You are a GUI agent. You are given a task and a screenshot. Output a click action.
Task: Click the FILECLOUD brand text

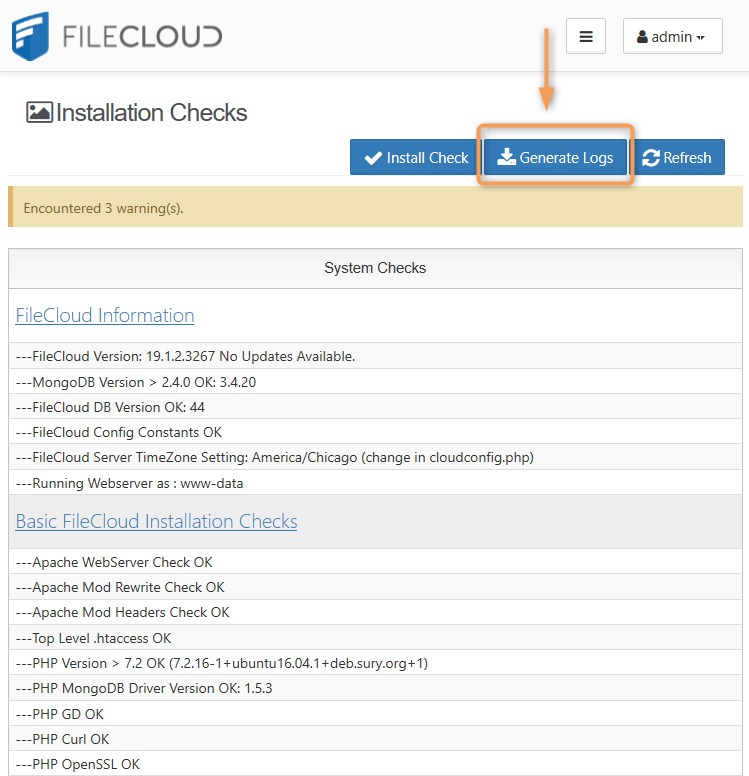tap(142, 37)
